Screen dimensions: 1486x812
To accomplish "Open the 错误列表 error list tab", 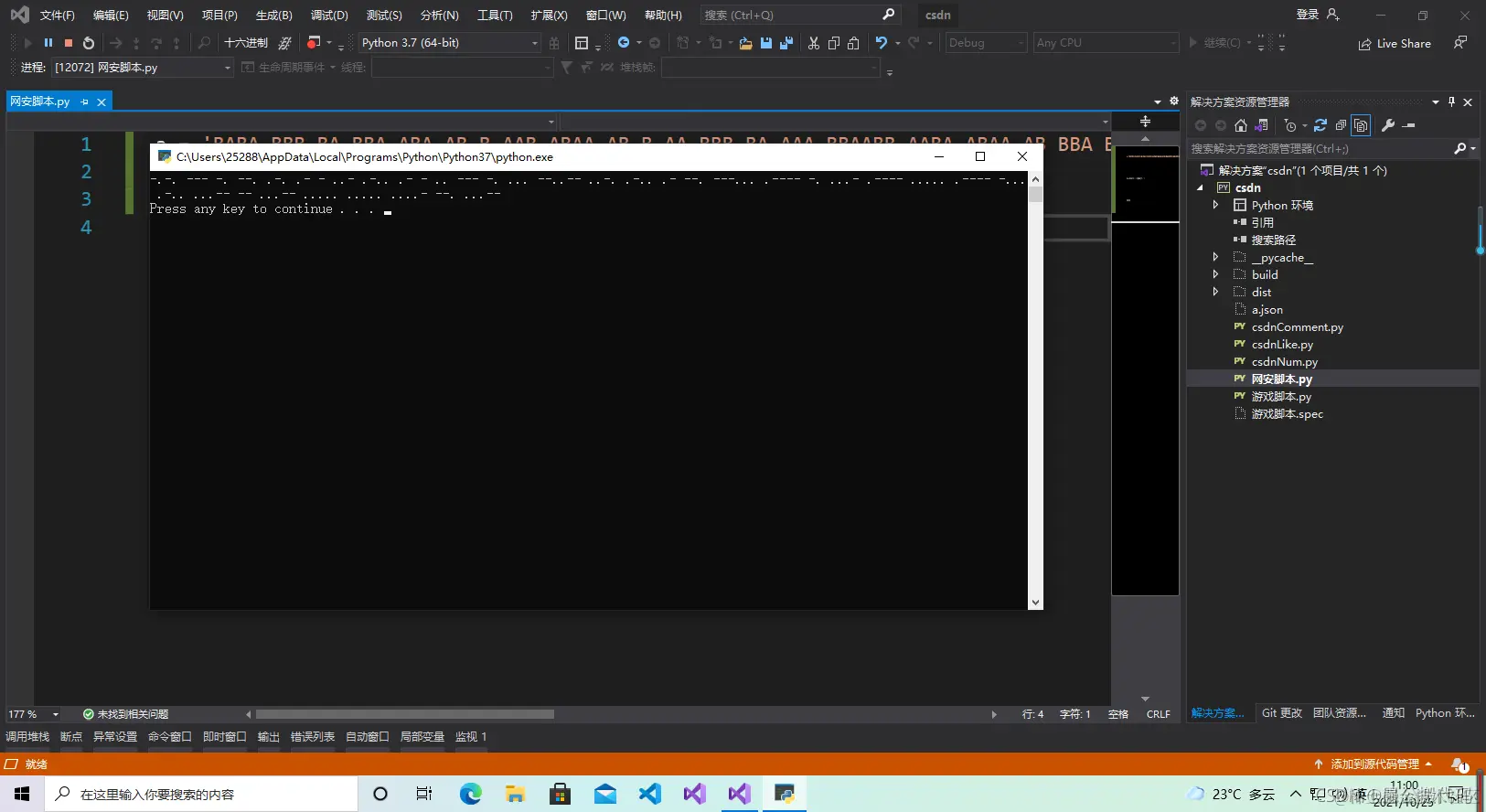I will 313,737.
